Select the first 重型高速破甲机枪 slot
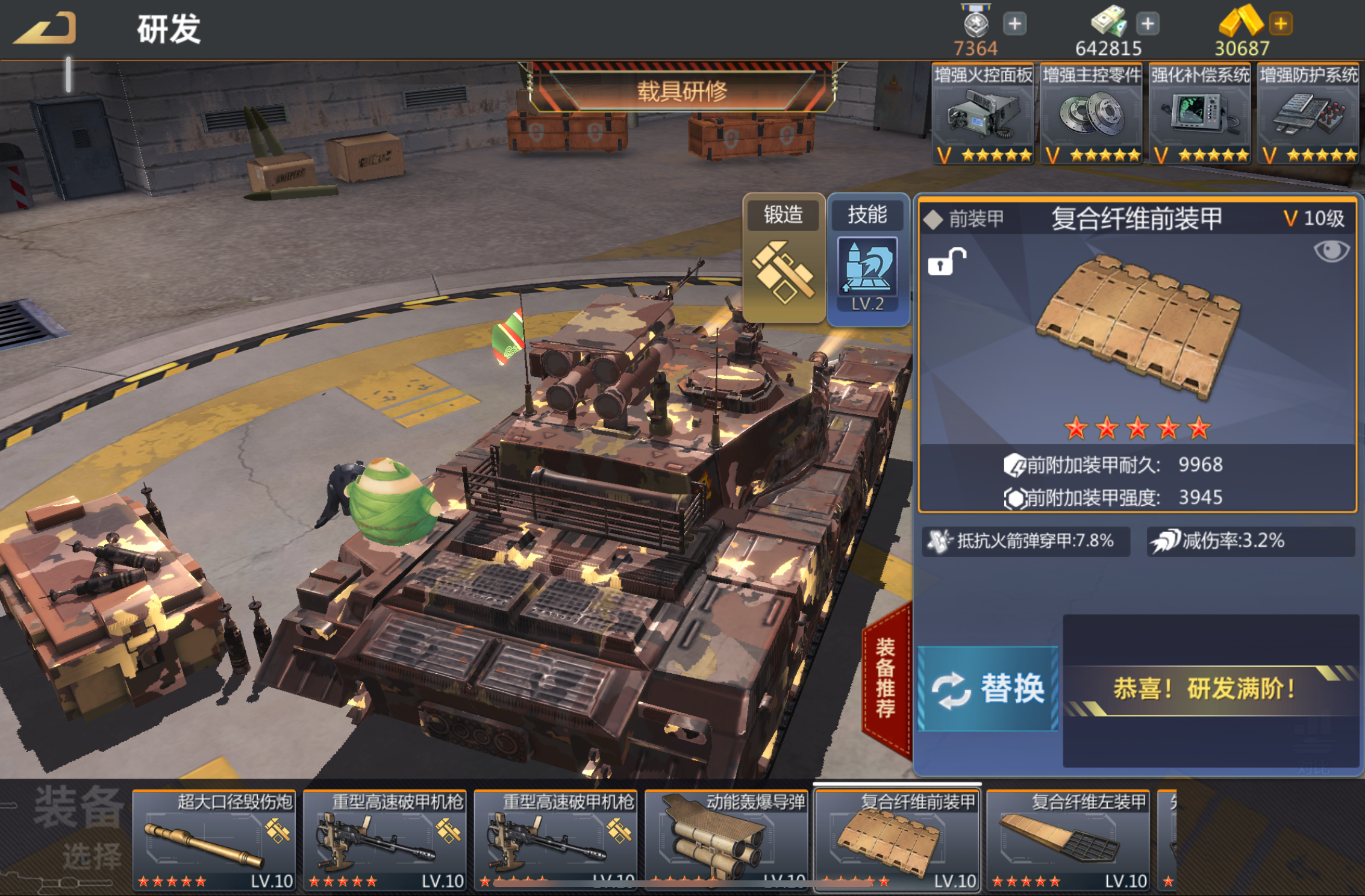This screenshot has width=1365, height=896. (385, 841)
